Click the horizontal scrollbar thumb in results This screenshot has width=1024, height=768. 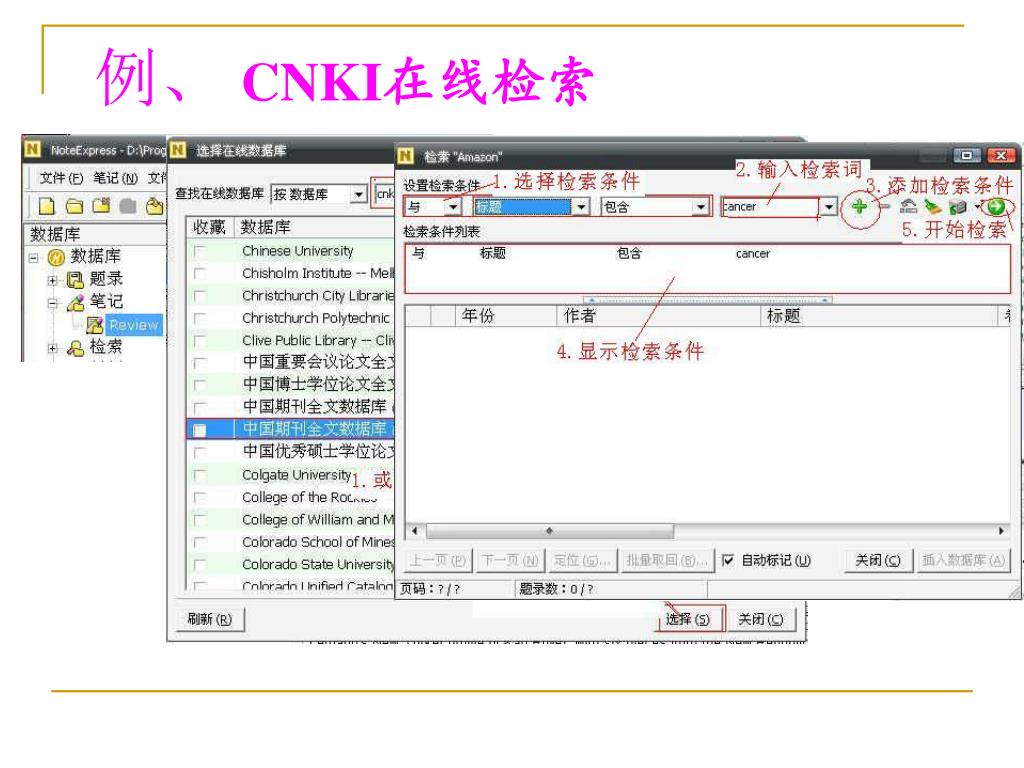click(549, 531)
